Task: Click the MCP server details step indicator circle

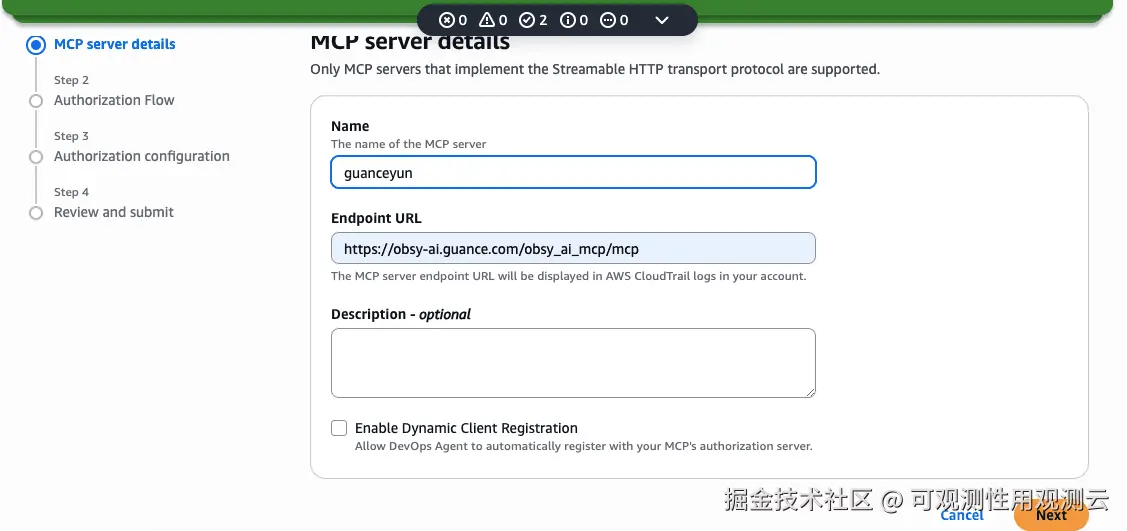Action: [x=36, y=45]
